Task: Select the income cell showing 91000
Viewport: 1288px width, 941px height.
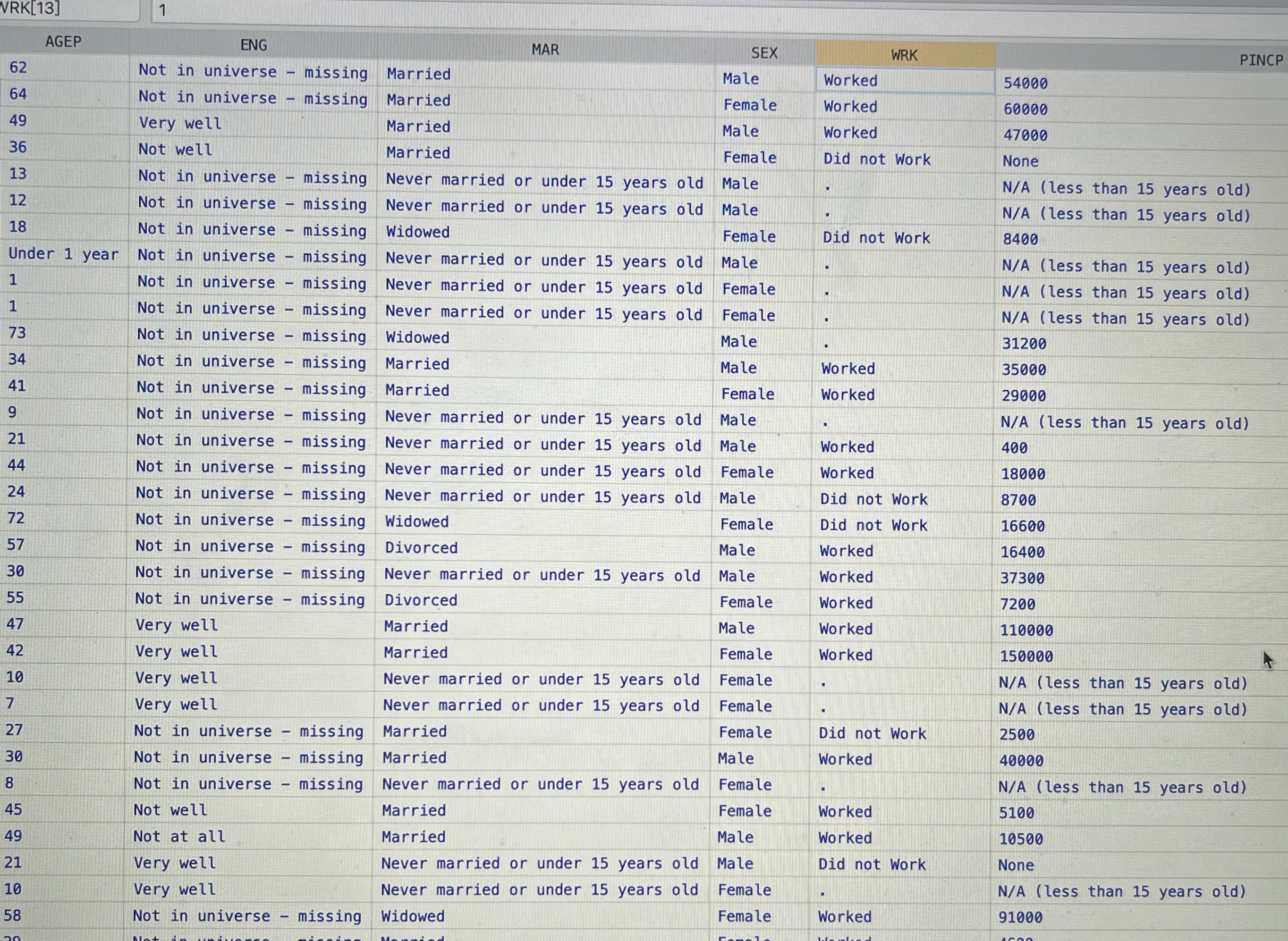Action: [x=1020, y=917]
